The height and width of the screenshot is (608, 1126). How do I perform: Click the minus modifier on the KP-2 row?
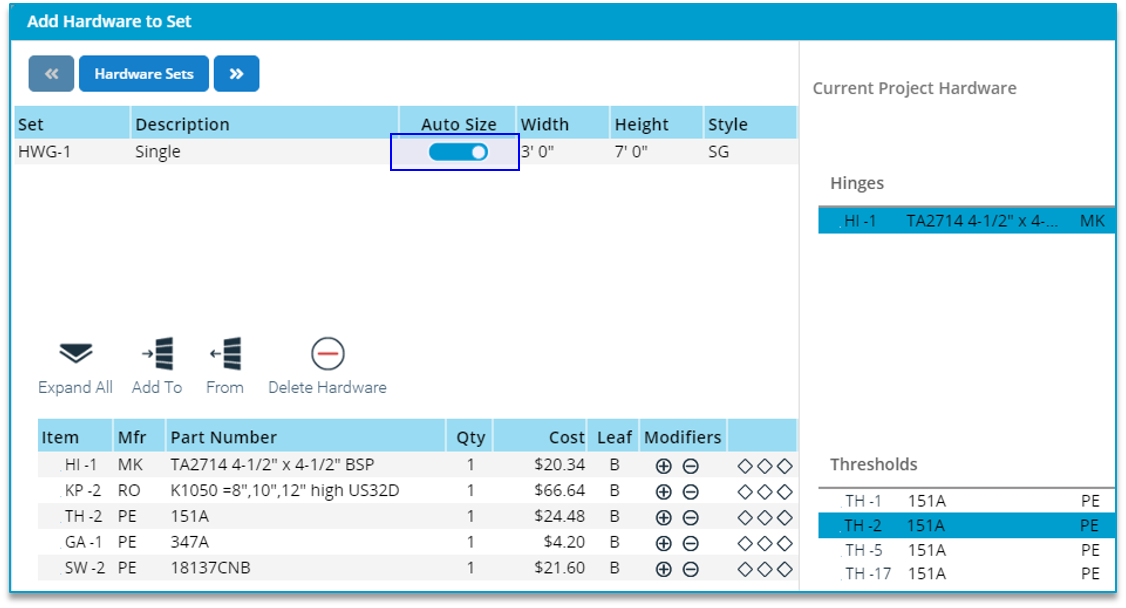point(690,490)
